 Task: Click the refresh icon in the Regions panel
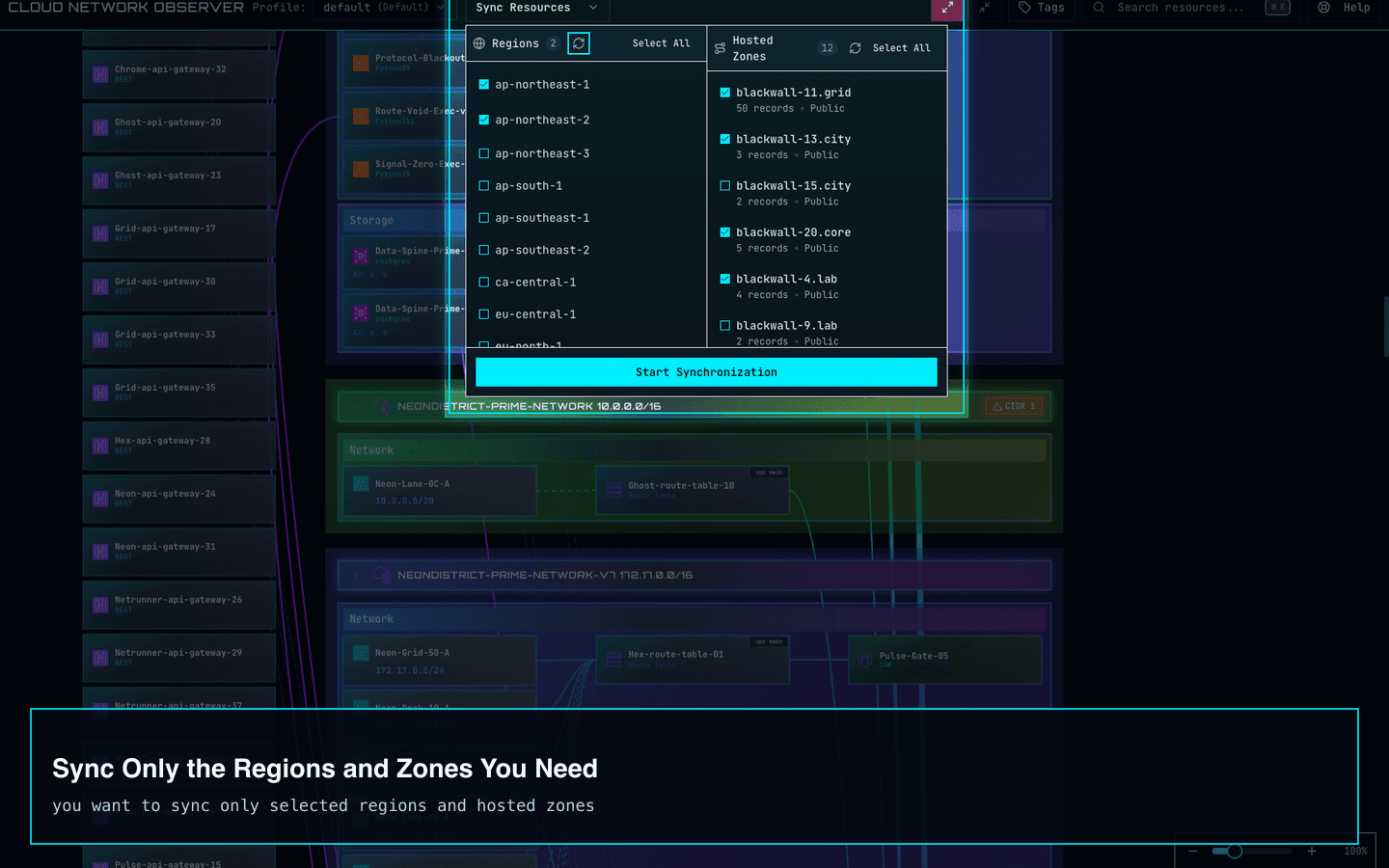click(x=578, y=43)
